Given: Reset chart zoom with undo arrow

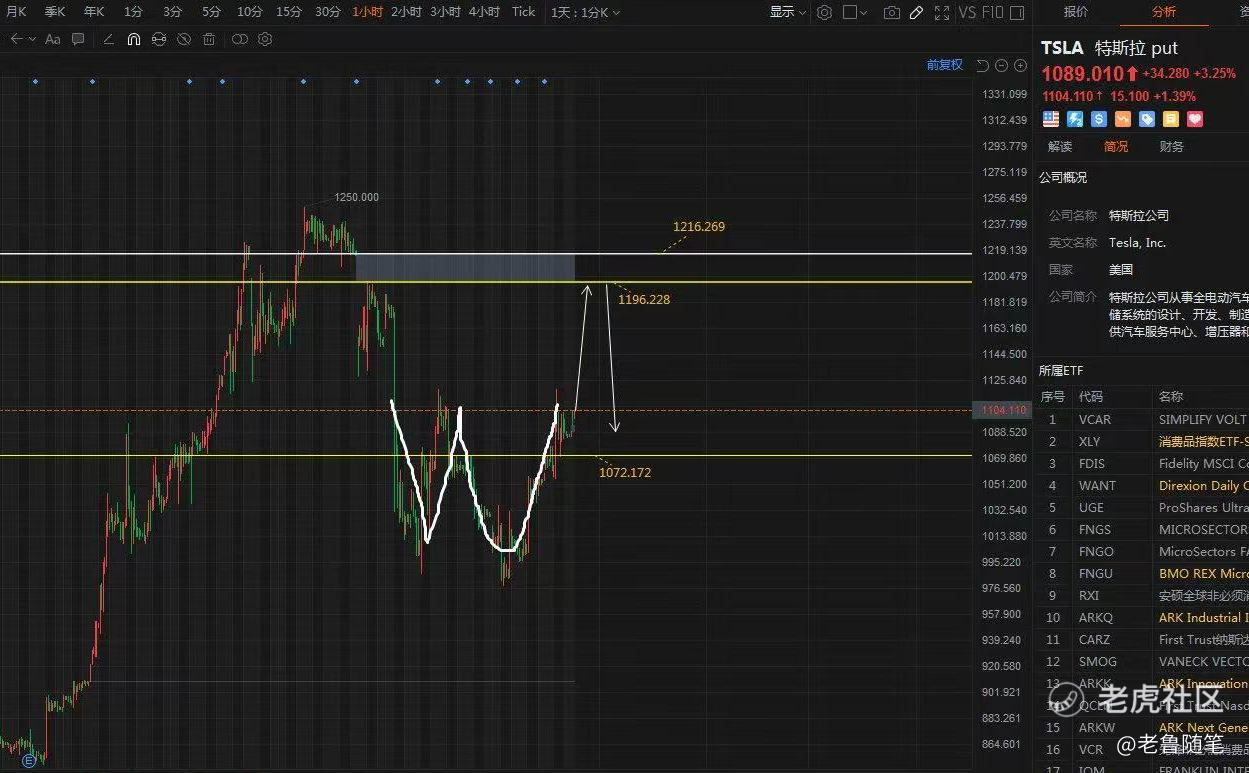Looking at the screenshot, I should point(982,65).
